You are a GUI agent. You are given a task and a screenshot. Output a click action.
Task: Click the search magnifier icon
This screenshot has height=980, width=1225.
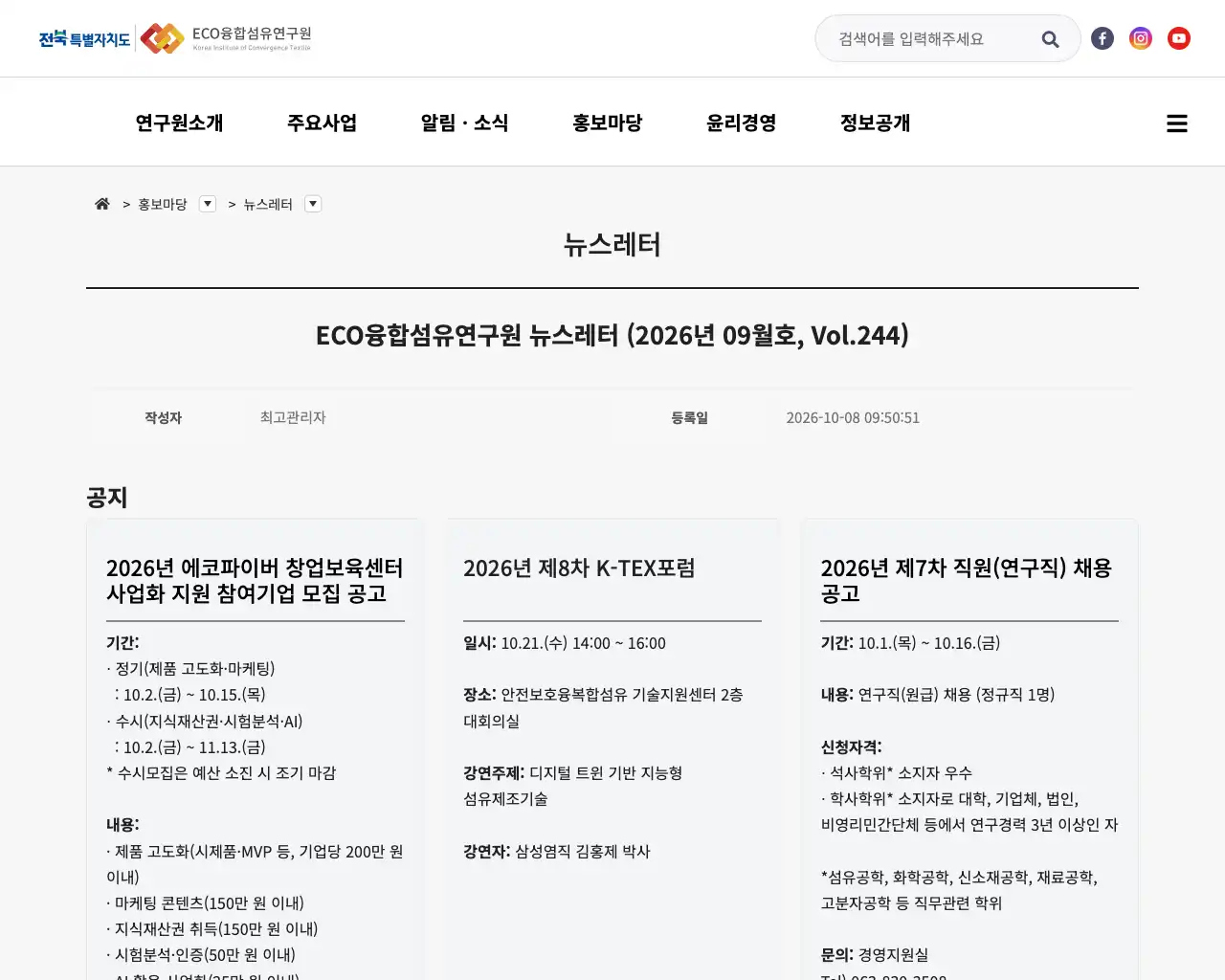pos(1050,39)
